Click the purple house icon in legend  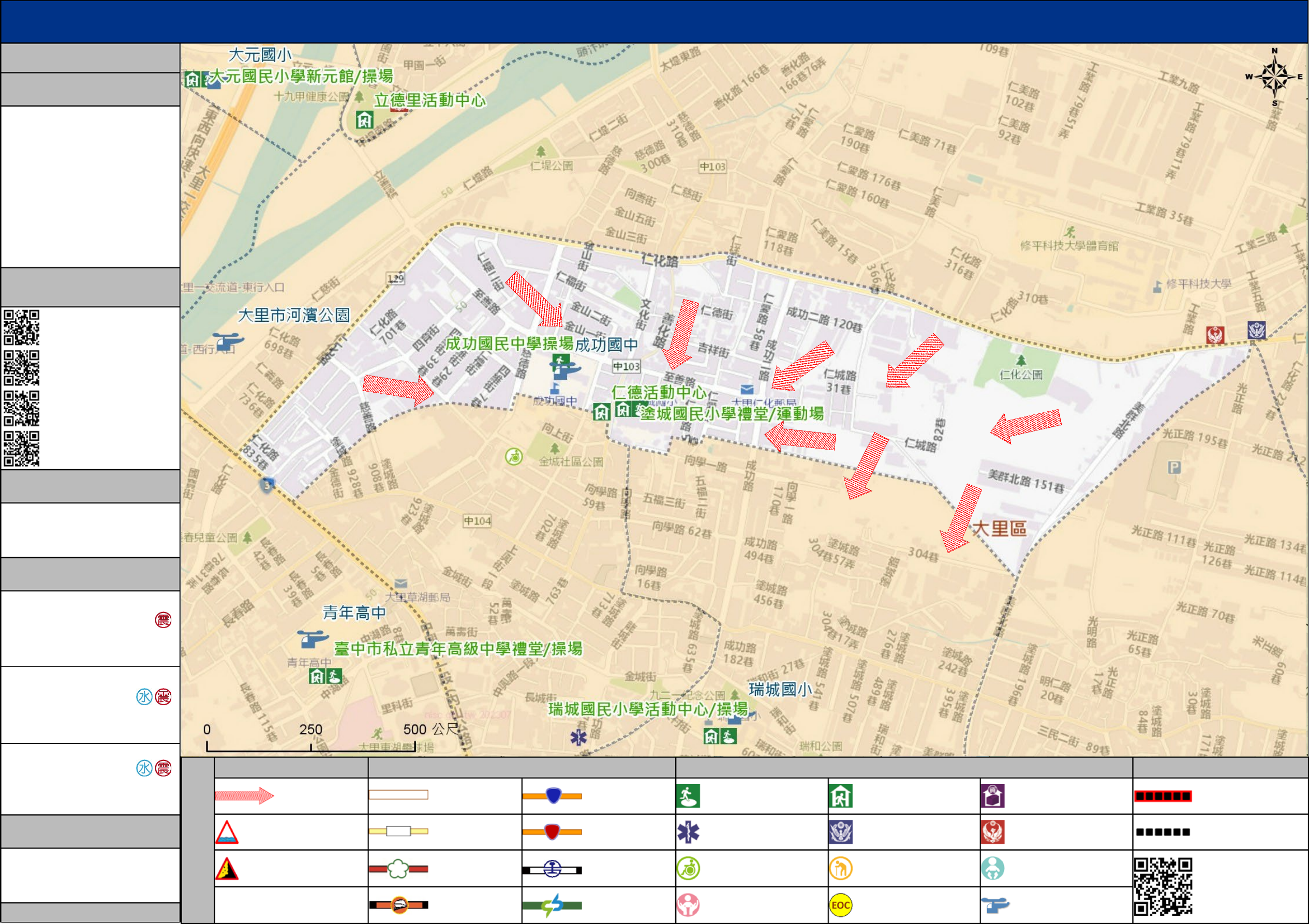pos(992,796)
